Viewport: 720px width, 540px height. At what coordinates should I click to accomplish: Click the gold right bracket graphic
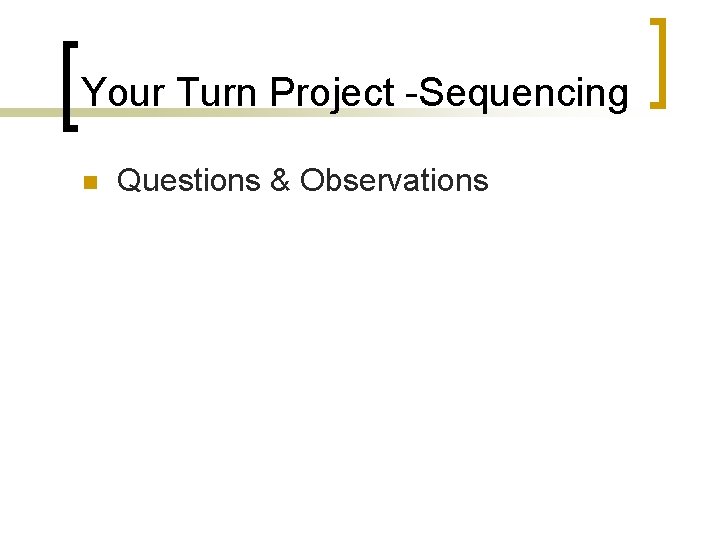(x=661, y=62)
